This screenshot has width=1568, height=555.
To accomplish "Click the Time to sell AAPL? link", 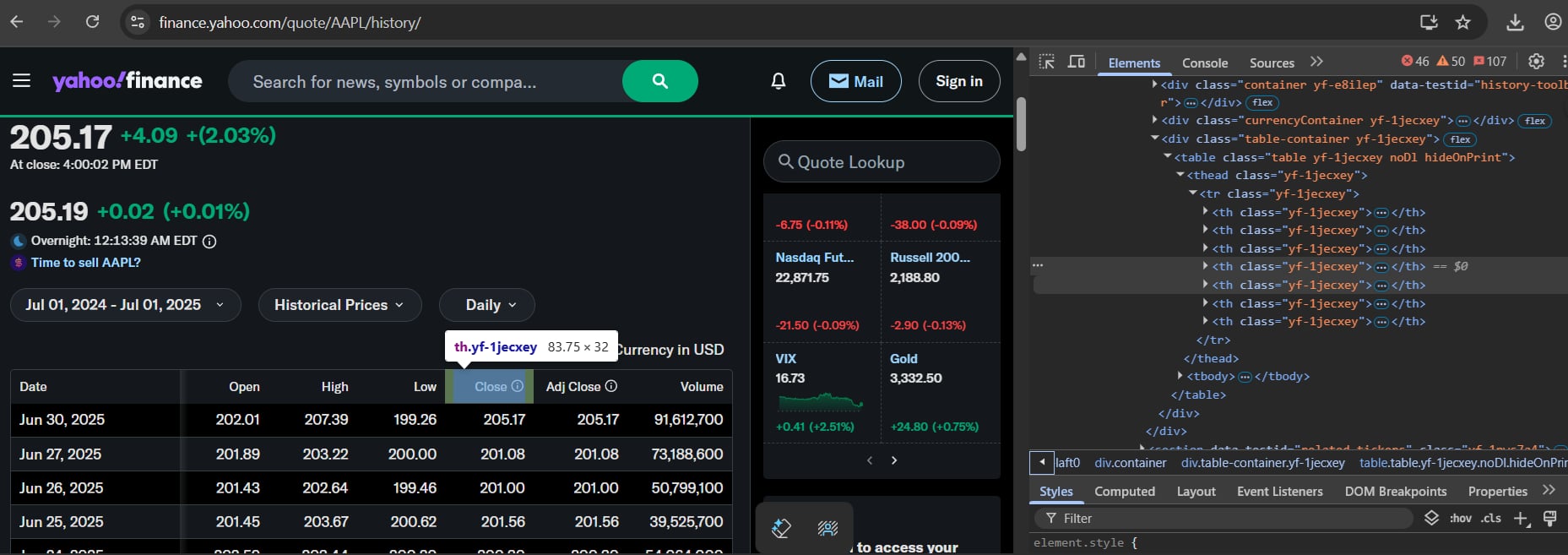I will pyautogui.click(x=85, y=263).
